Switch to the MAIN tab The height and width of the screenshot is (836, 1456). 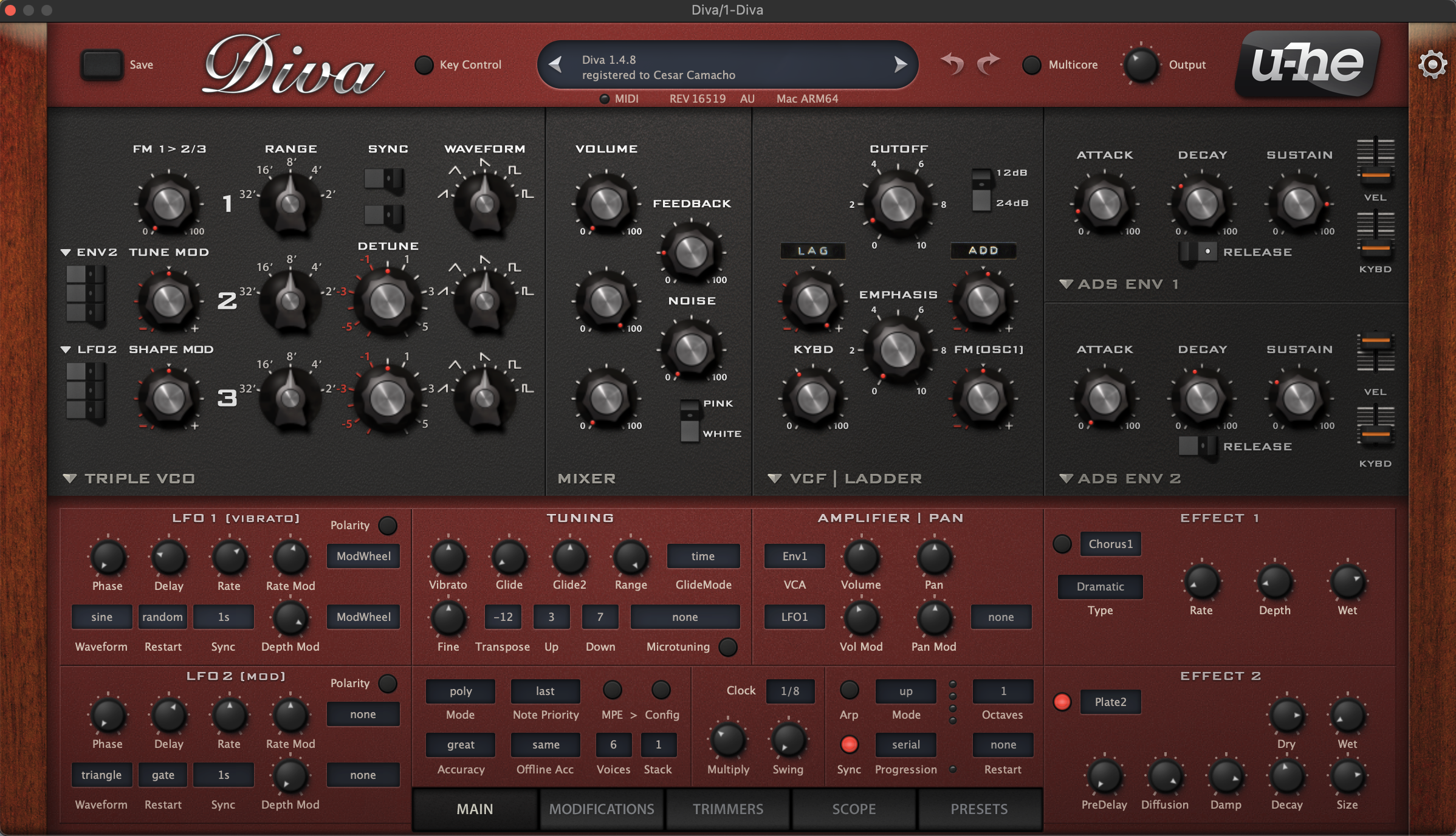[x=475, y=809]
